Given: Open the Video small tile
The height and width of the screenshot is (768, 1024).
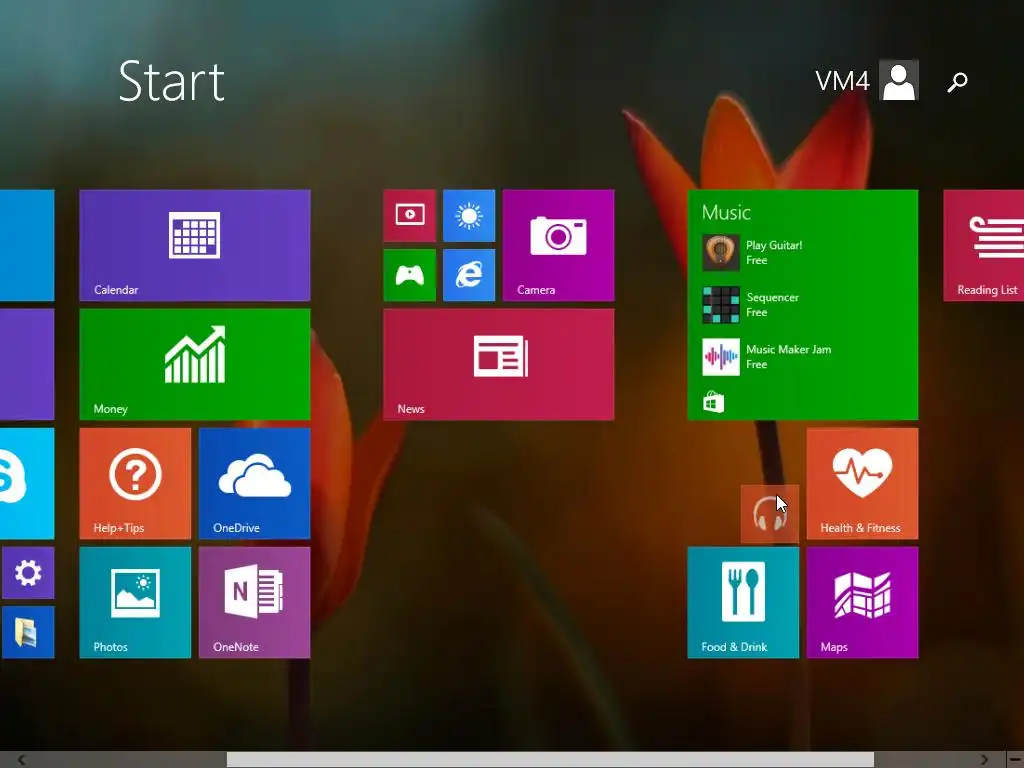Looking at the screenshot, I should [409, 216].
